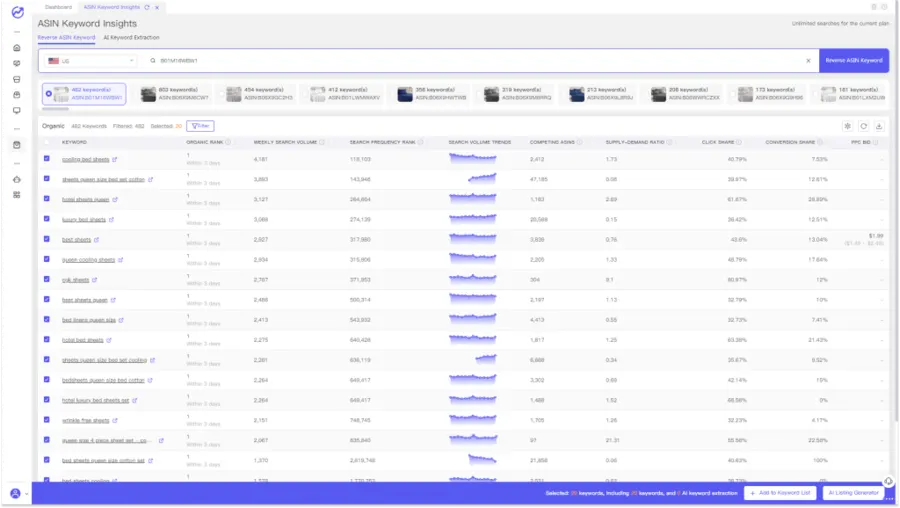The image size is (900, 508).
Task: Click the AI Listing Generator button
Action: point(854,493)
